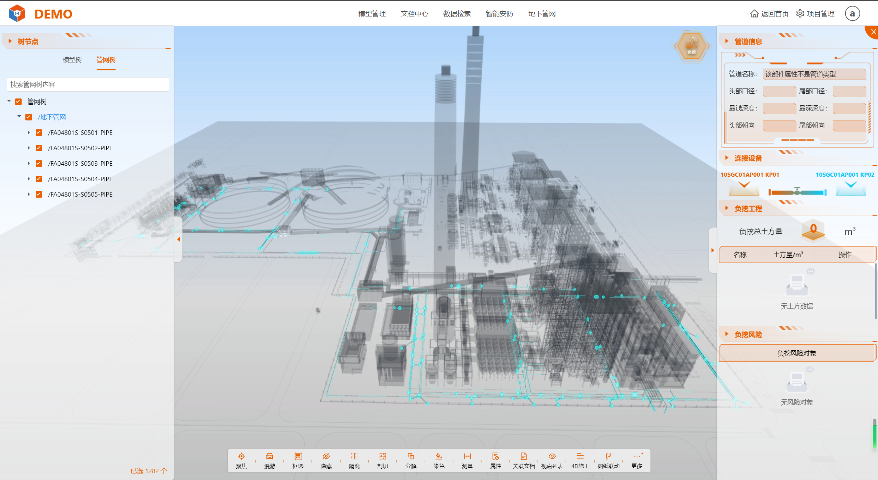Screen dimensions: 878x480
Task: Click the three-dots more icon in bottom toolbar
Action: click(x=636, y=457)
